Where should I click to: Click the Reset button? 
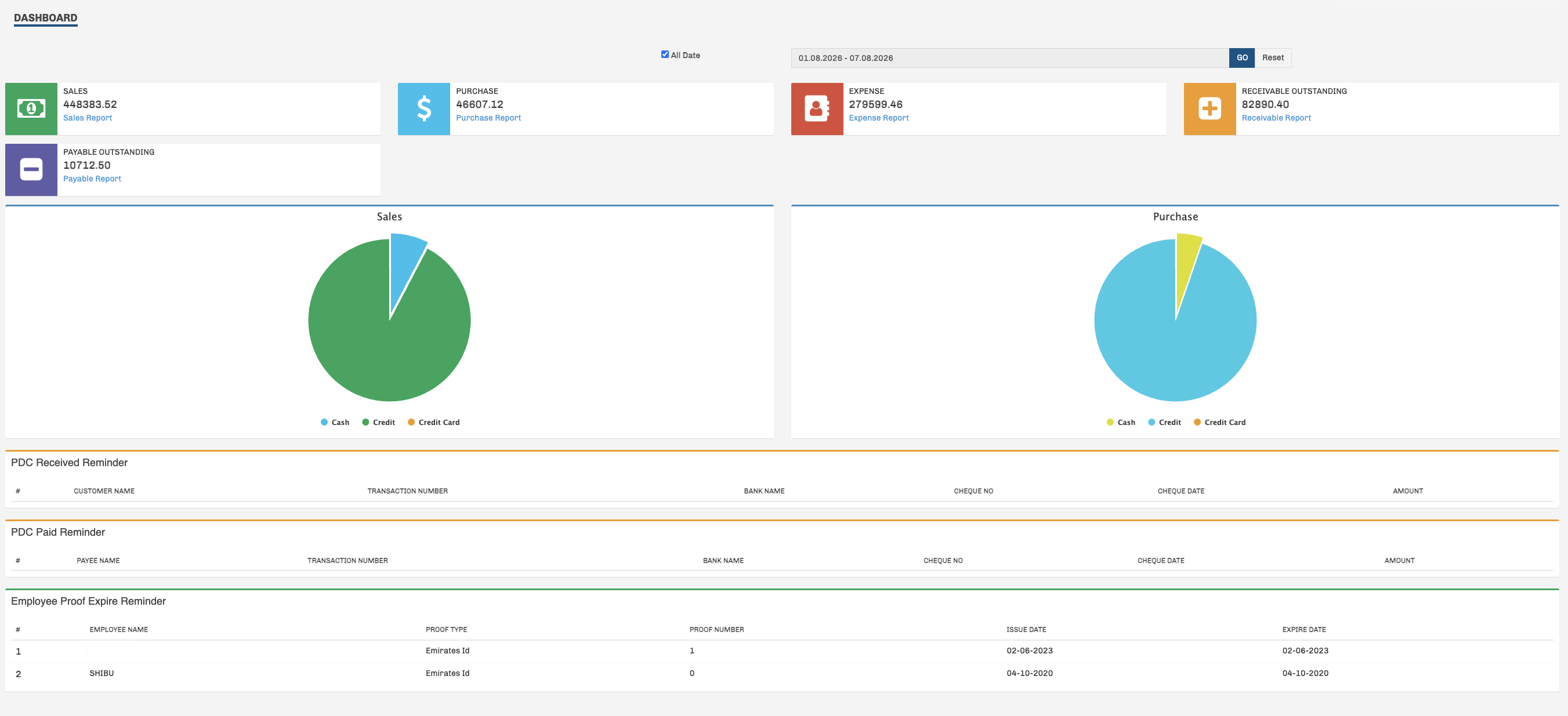(x=1273, y=58)
